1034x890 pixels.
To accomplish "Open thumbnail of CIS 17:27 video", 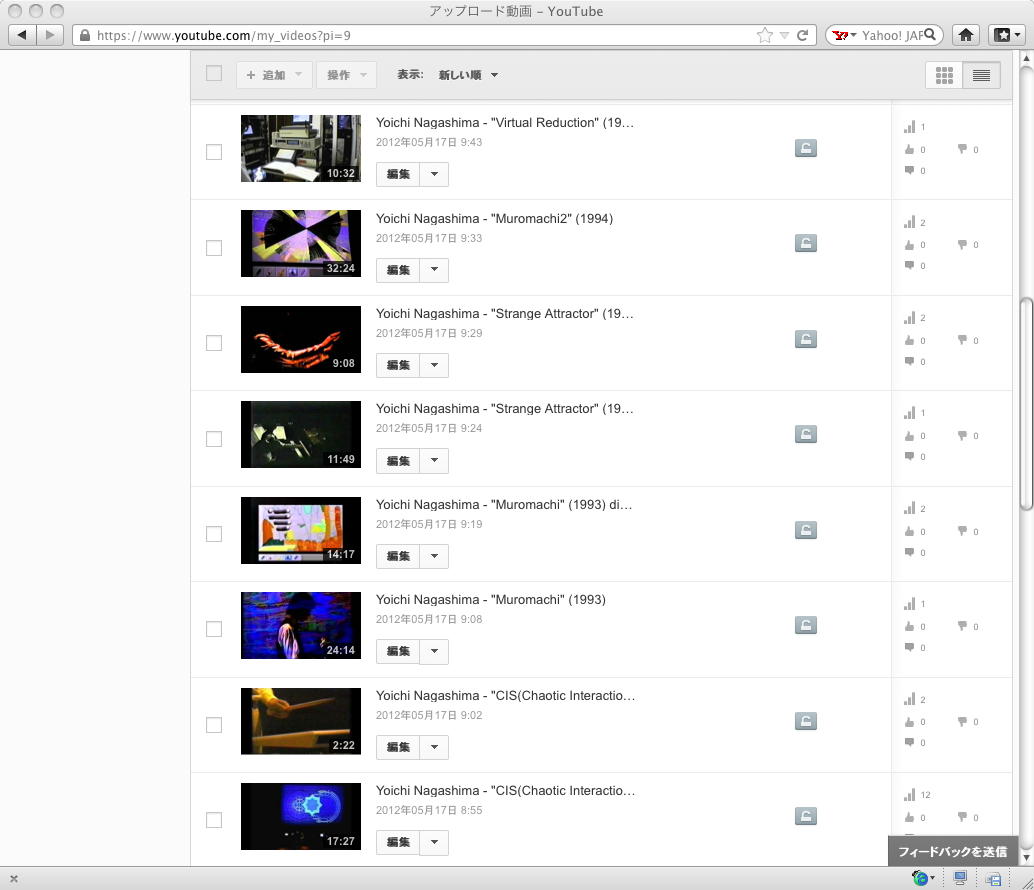I will (x=301, y=816).
